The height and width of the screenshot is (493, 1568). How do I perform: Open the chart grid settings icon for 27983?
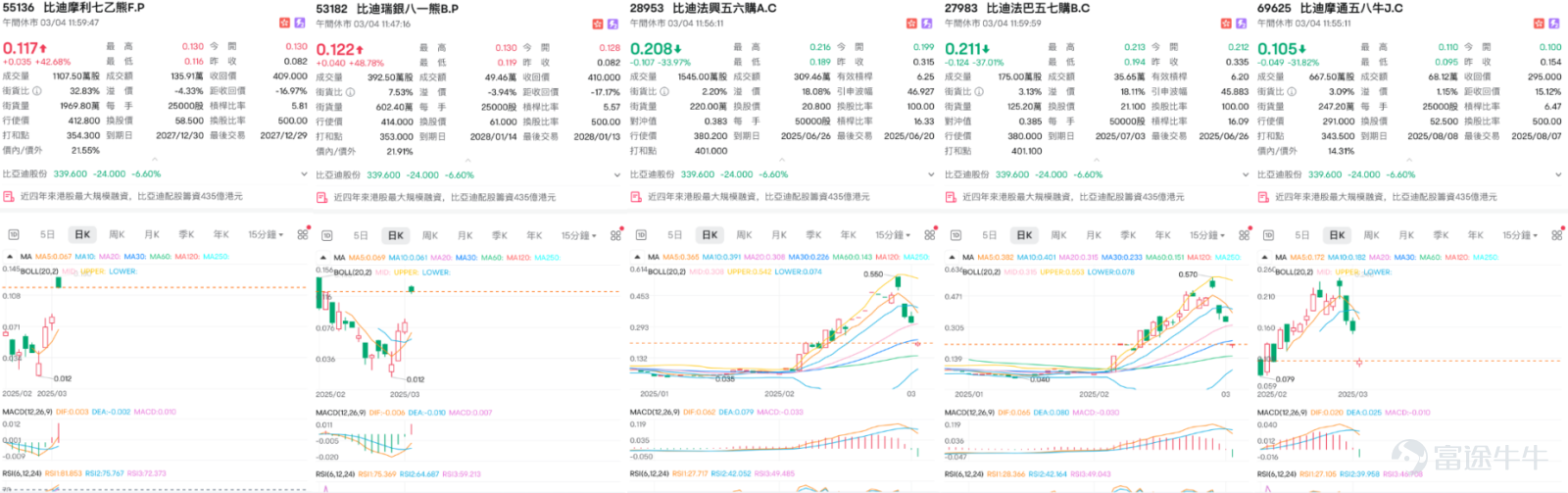coord(1244,235)
